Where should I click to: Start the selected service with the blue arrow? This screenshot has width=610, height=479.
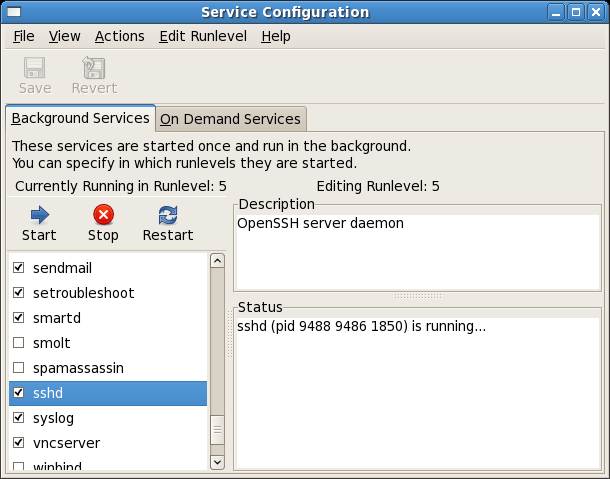(39, 215)
